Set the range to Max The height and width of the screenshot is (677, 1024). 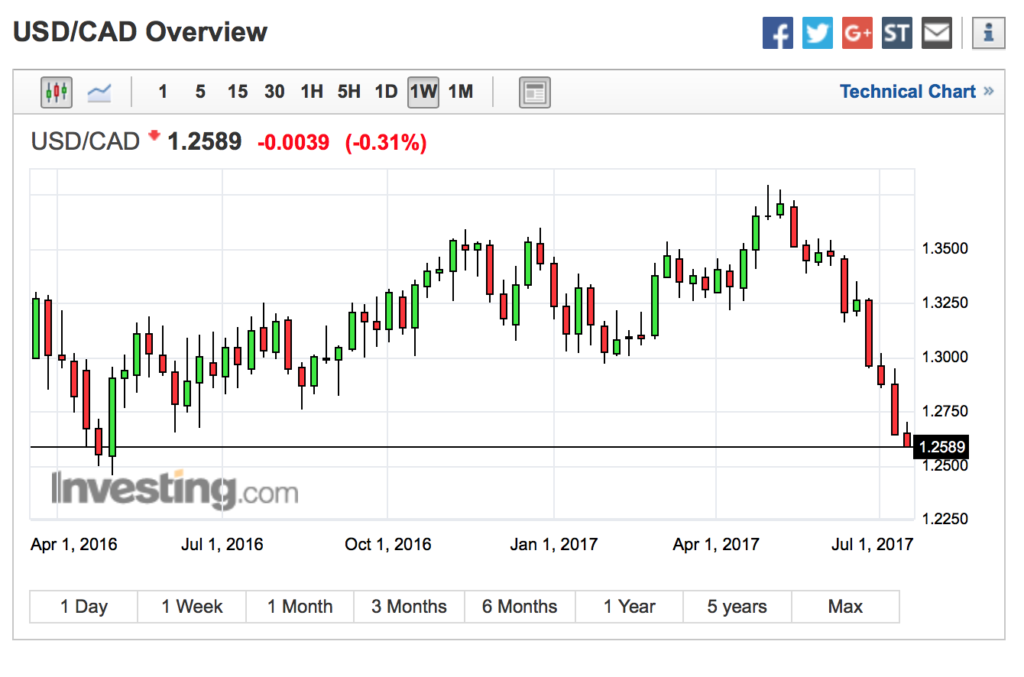tap(845, 606)
